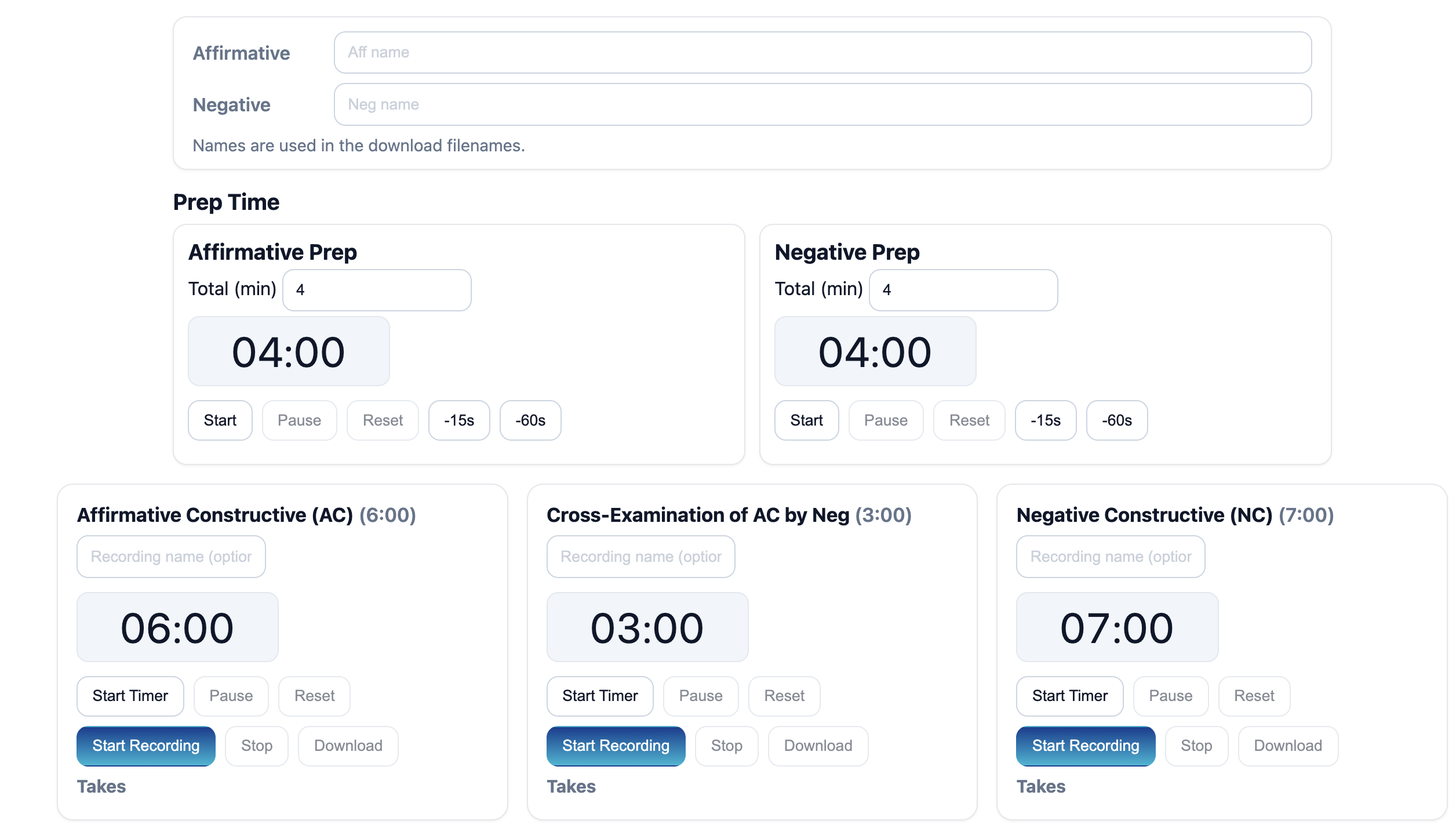
Task: Click recording name field for Negative Constructive
Action: click(1110, 557)
